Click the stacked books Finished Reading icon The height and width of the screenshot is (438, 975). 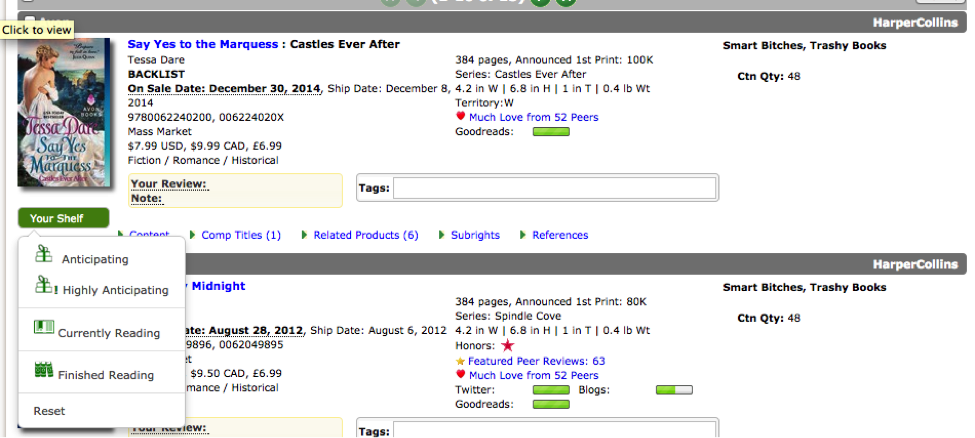tap(43, 371)
